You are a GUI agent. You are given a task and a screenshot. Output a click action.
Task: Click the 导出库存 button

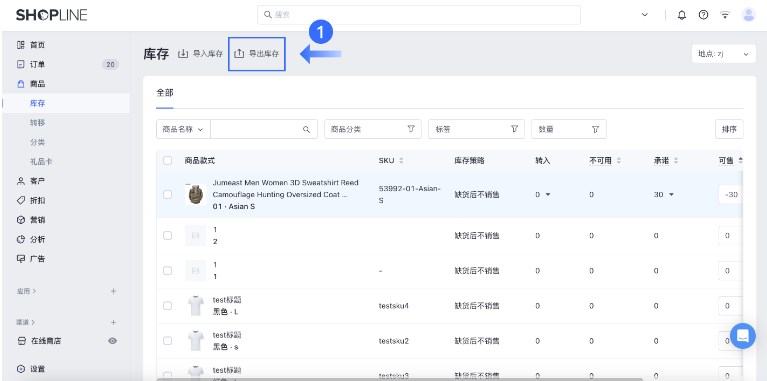[x=257, y=54]
